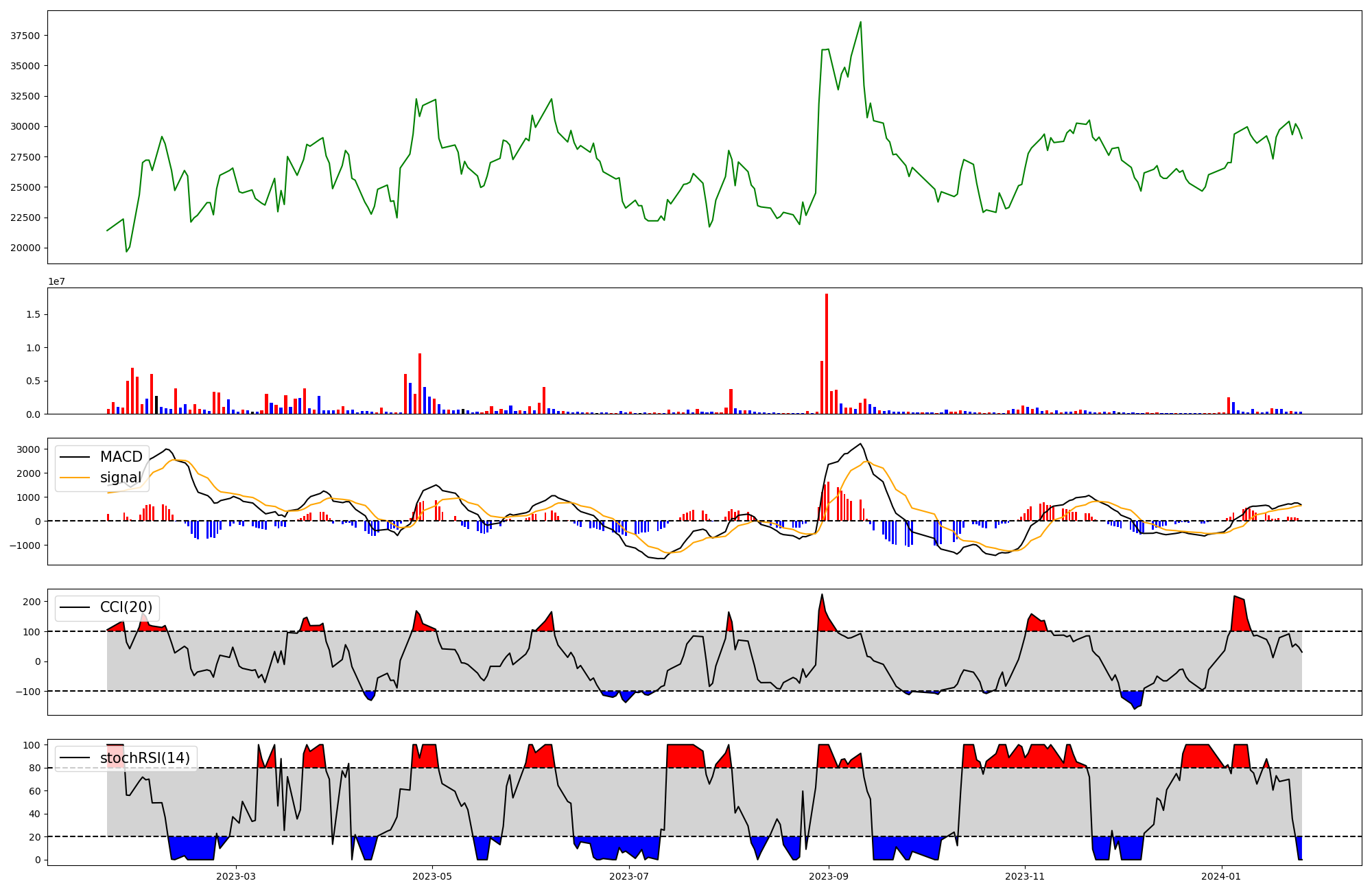Select the CCI(20) legend entry
The width and height of the screenshot is (1372, 892).
point(126,607)
